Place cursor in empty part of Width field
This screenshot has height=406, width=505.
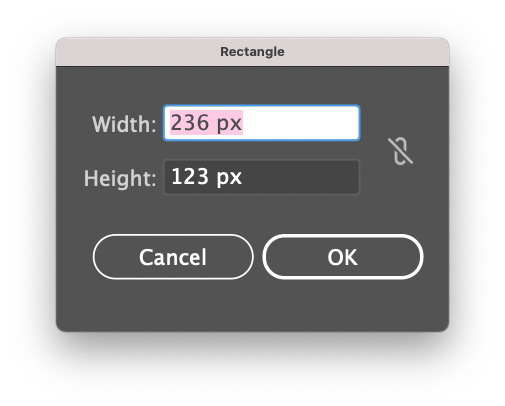[300, 123]
